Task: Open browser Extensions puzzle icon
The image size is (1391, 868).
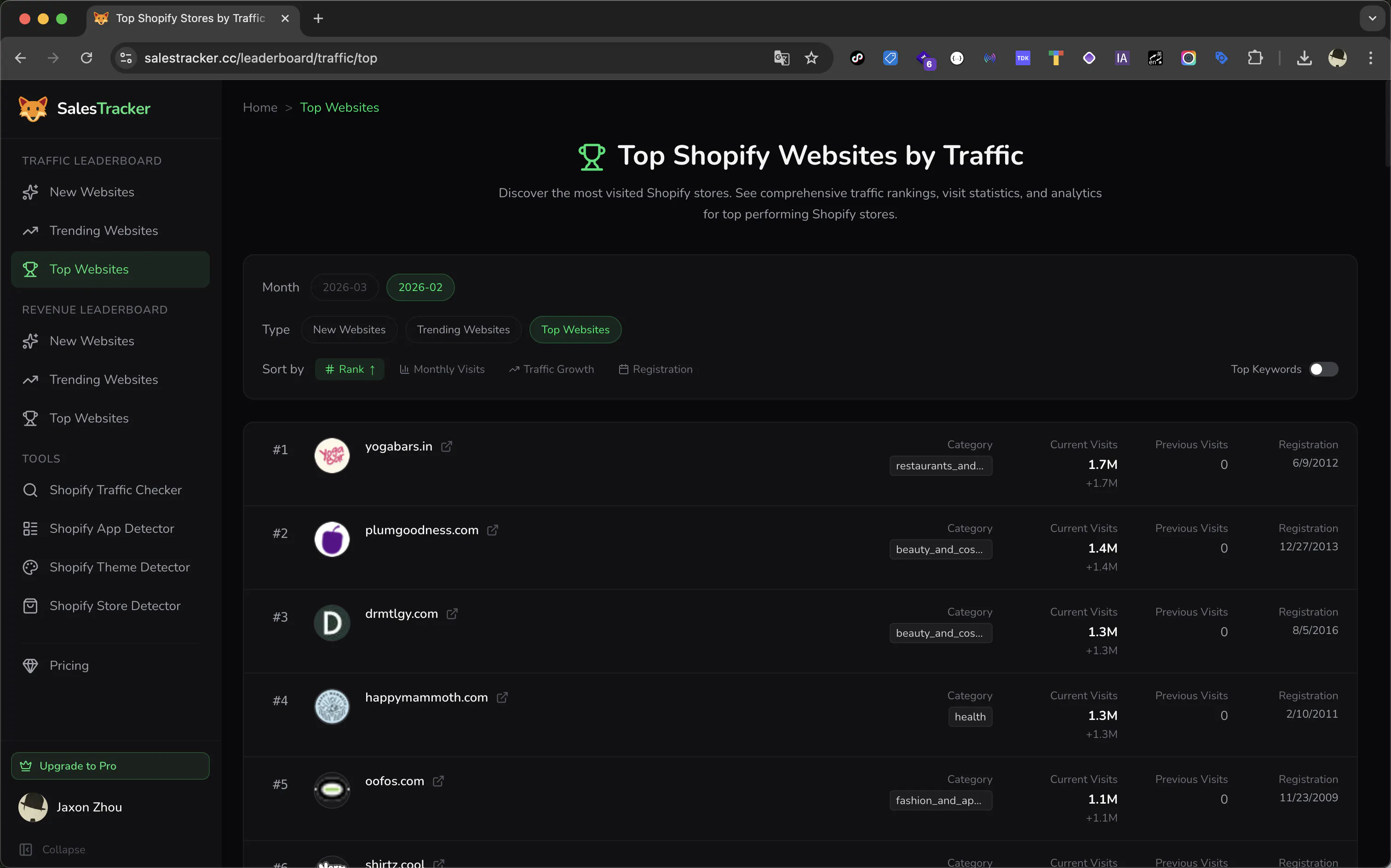Action: 1255,58
